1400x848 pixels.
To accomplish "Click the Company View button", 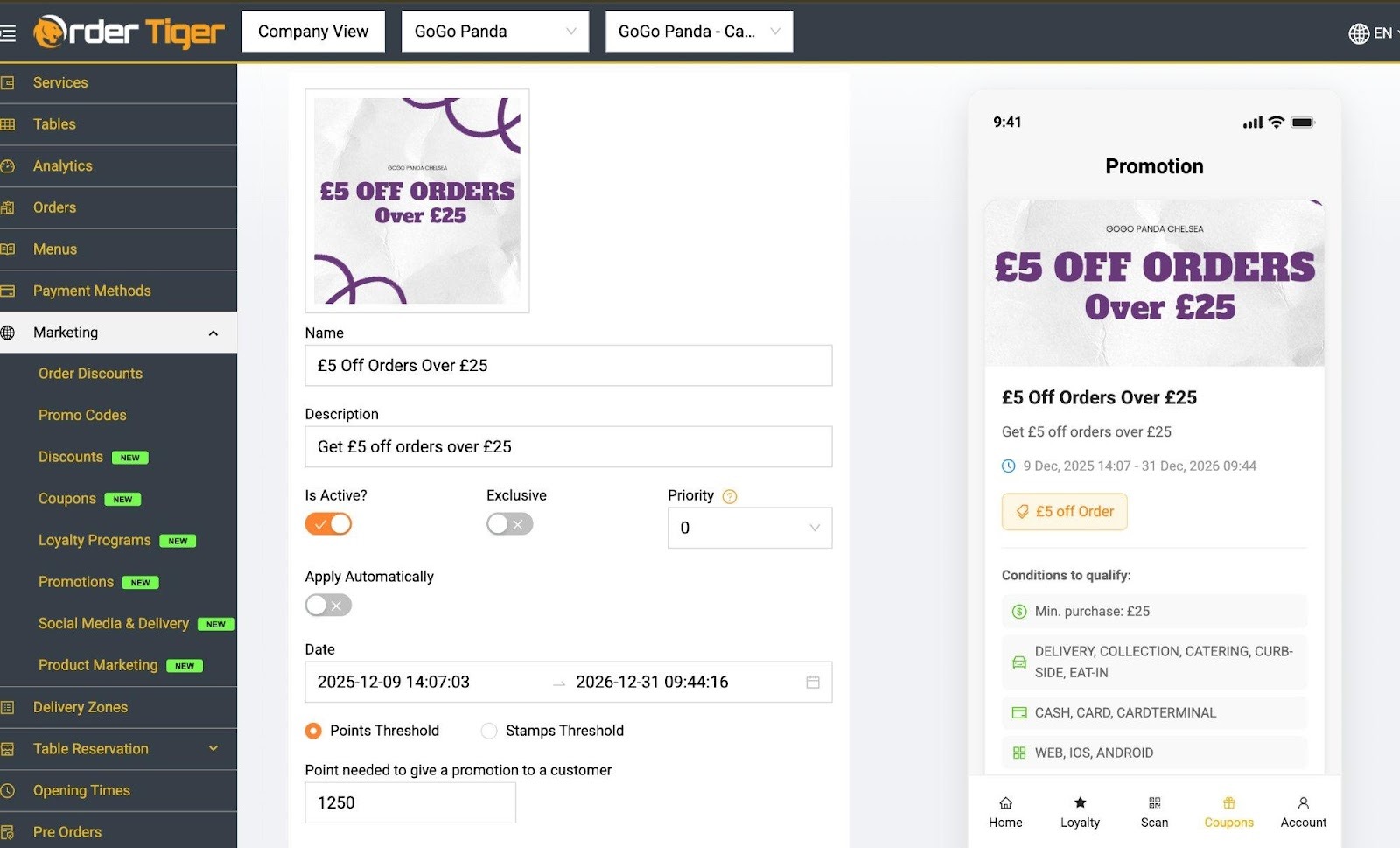I will coord(313,32).
